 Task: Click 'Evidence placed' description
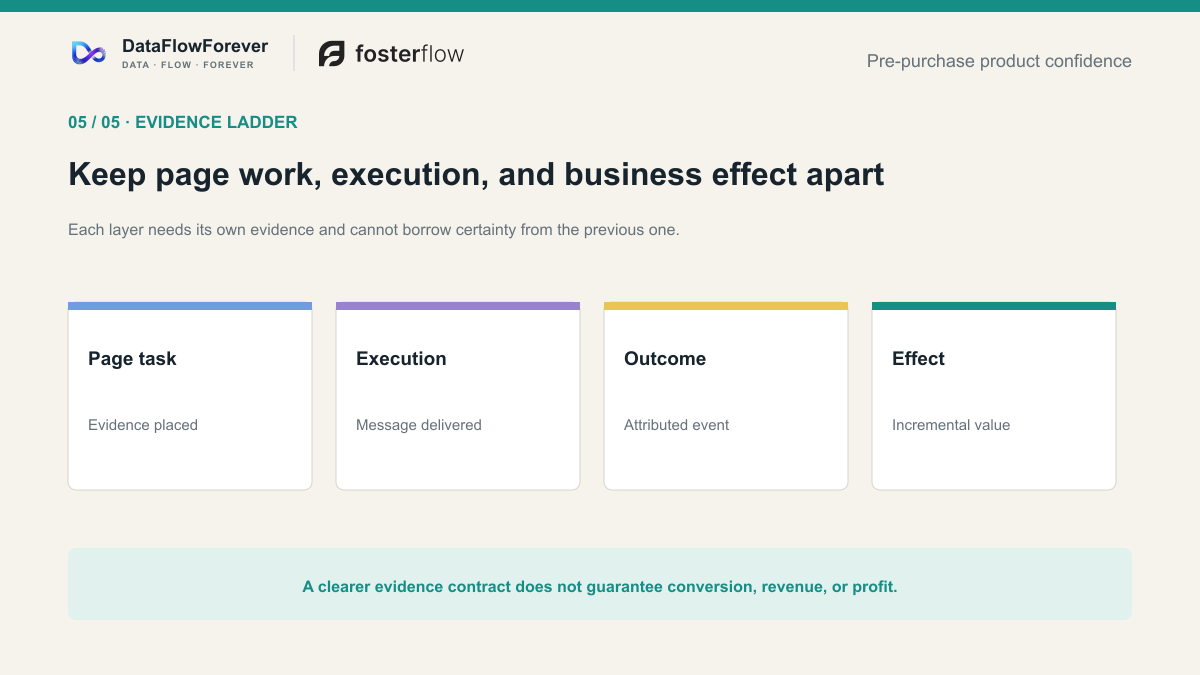[143, 425]
